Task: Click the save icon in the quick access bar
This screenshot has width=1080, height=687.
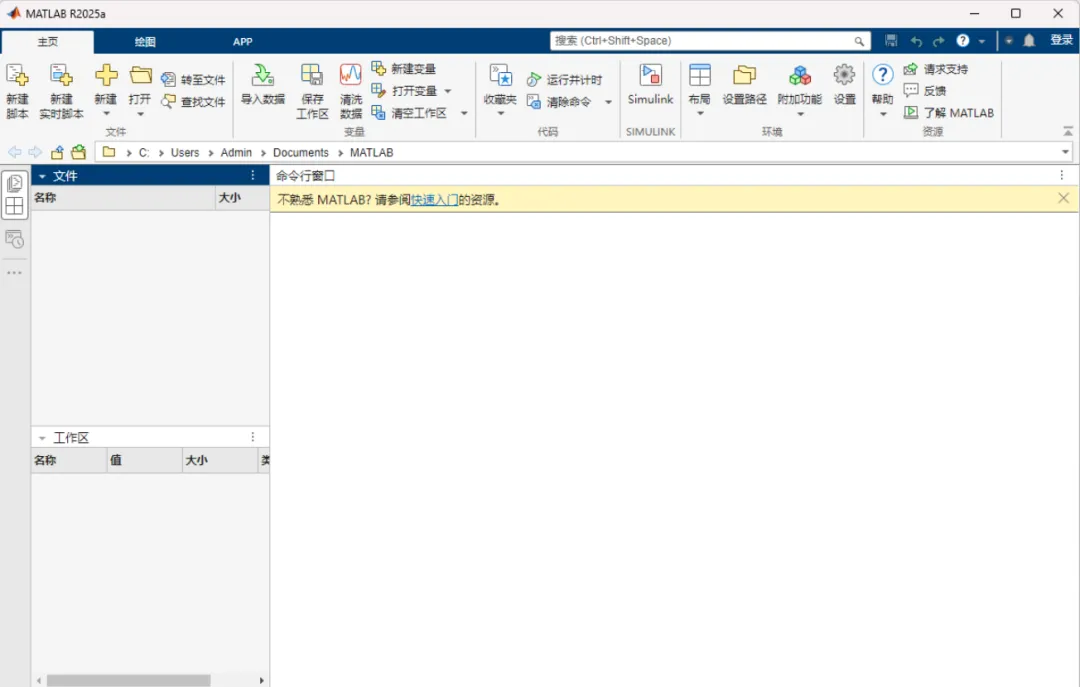Action: 891,41
